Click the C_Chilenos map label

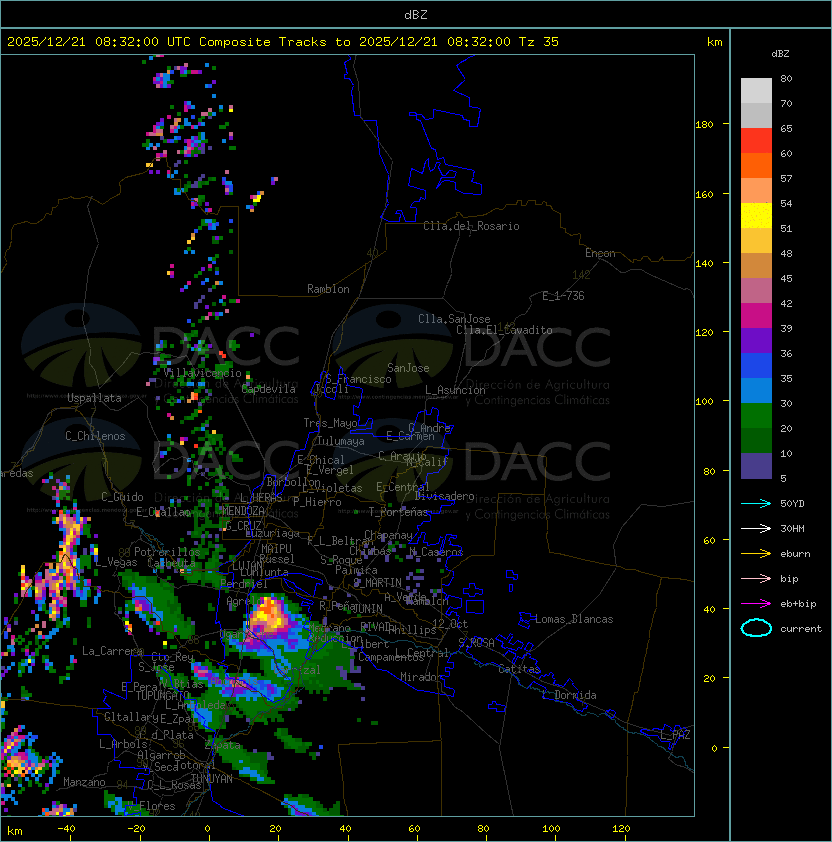point(95,436)
